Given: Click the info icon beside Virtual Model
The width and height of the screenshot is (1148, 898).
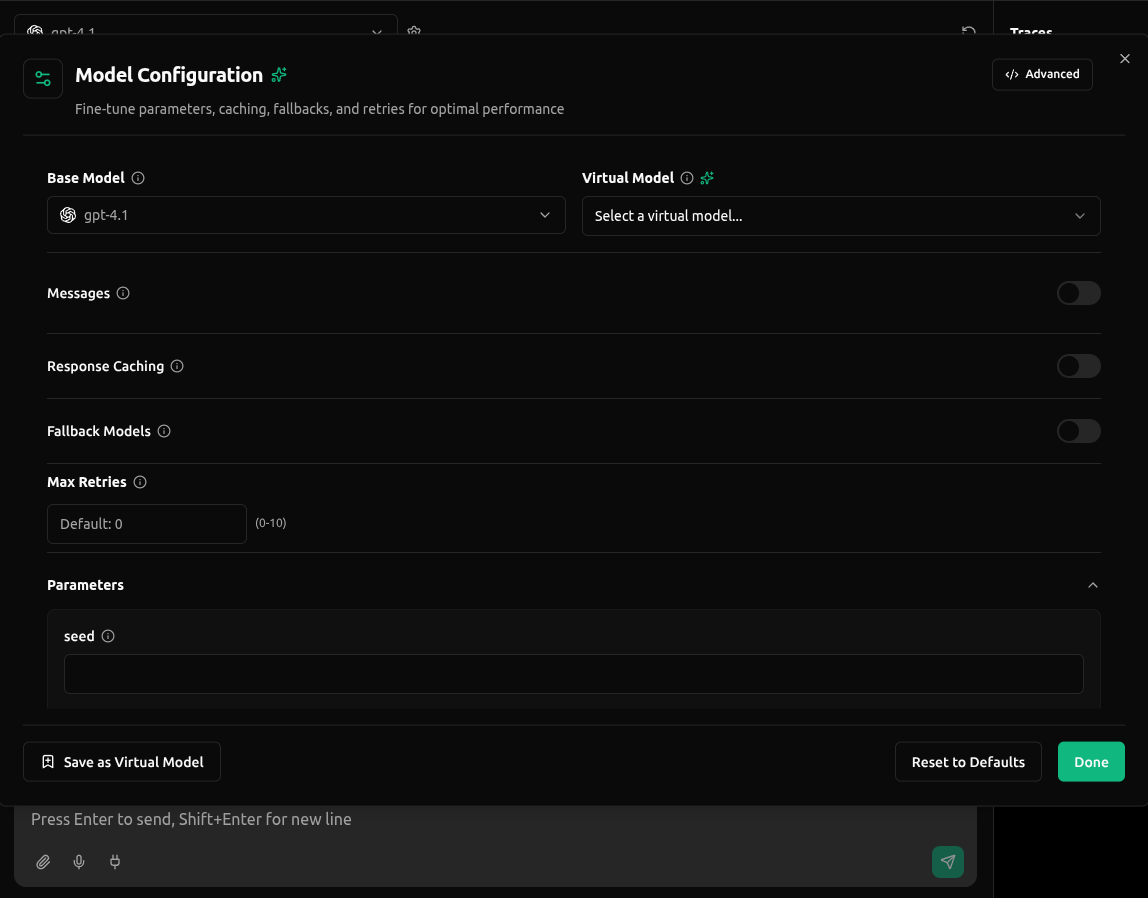Looking at the screenshot, I should [687, 178].
